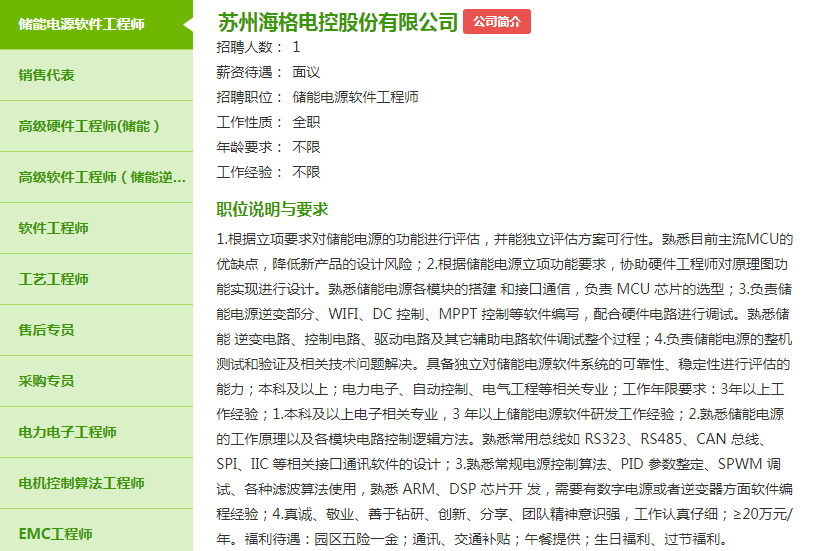Click the 招聘职位 value in the details
The width and height of the screenshot is (830, 551).
pyautogui.click(x=355, y=97)
